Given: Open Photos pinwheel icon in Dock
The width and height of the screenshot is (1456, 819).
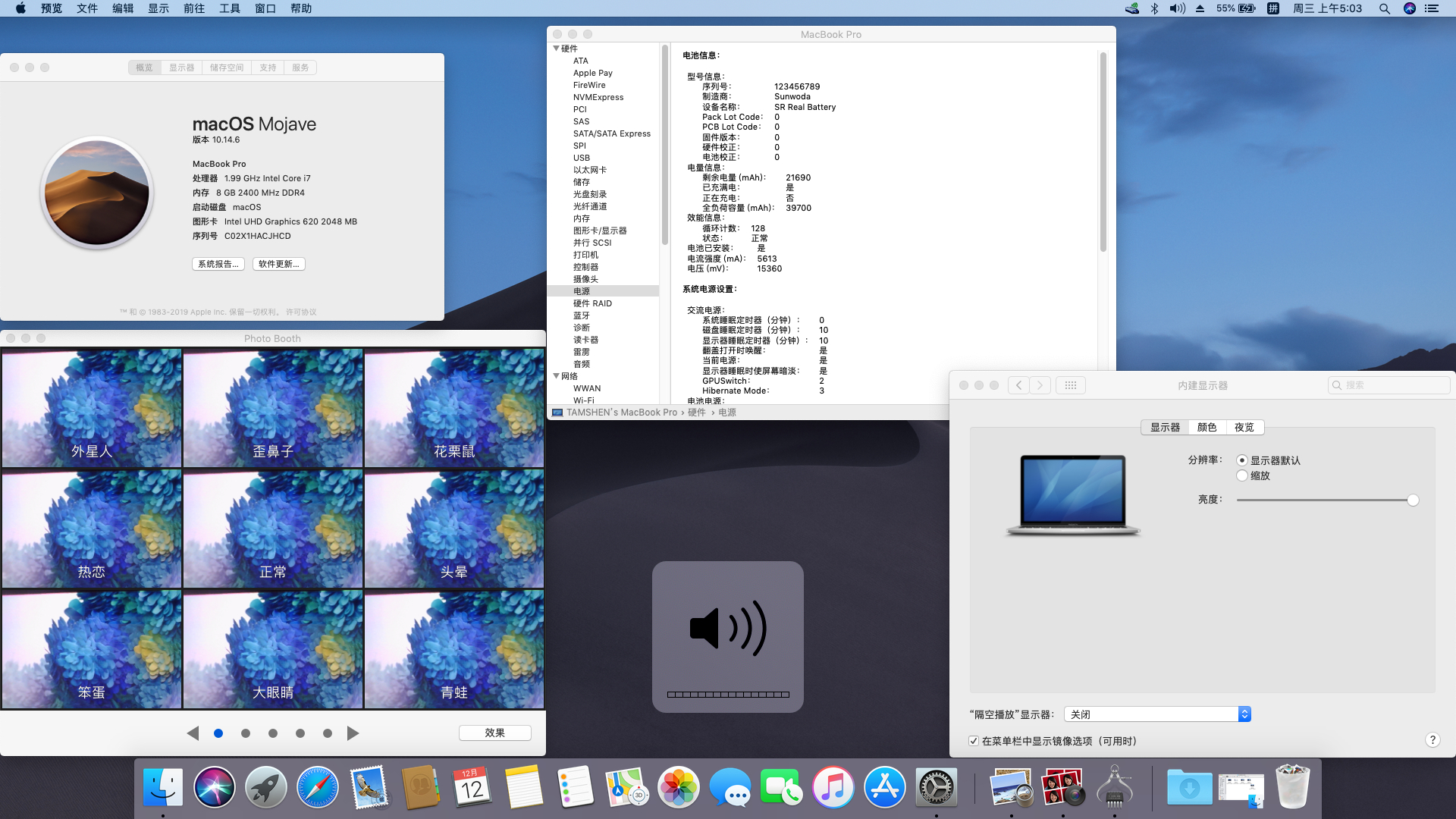Looking at the screenshot, I should 678,787.
